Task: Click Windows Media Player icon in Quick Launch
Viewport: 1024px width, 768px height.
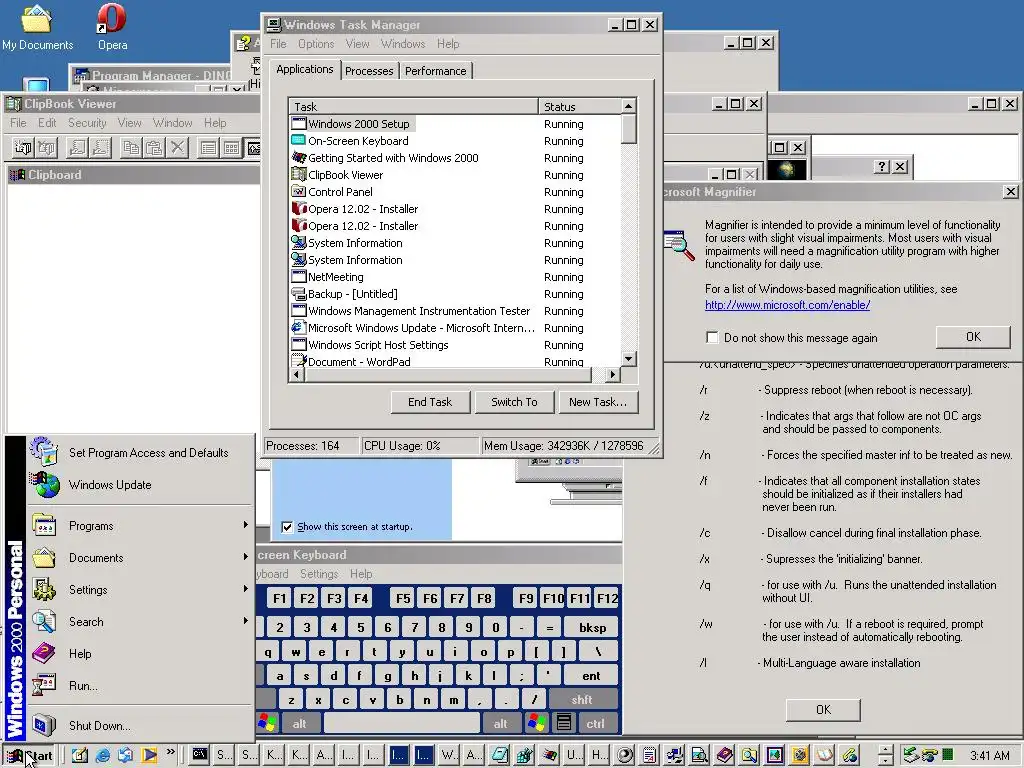Action: point(149,756)
